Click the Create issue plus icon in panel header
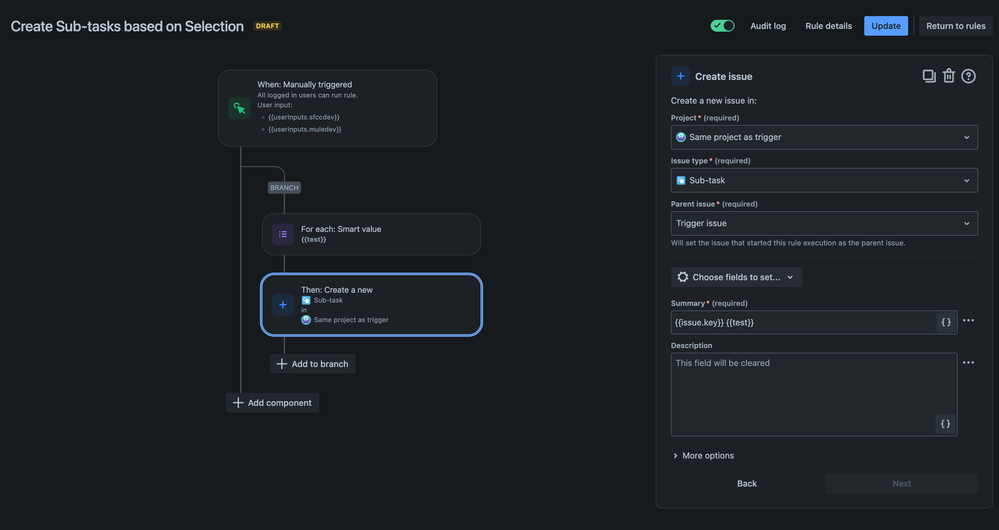999x530 pixels. [681, 76]
